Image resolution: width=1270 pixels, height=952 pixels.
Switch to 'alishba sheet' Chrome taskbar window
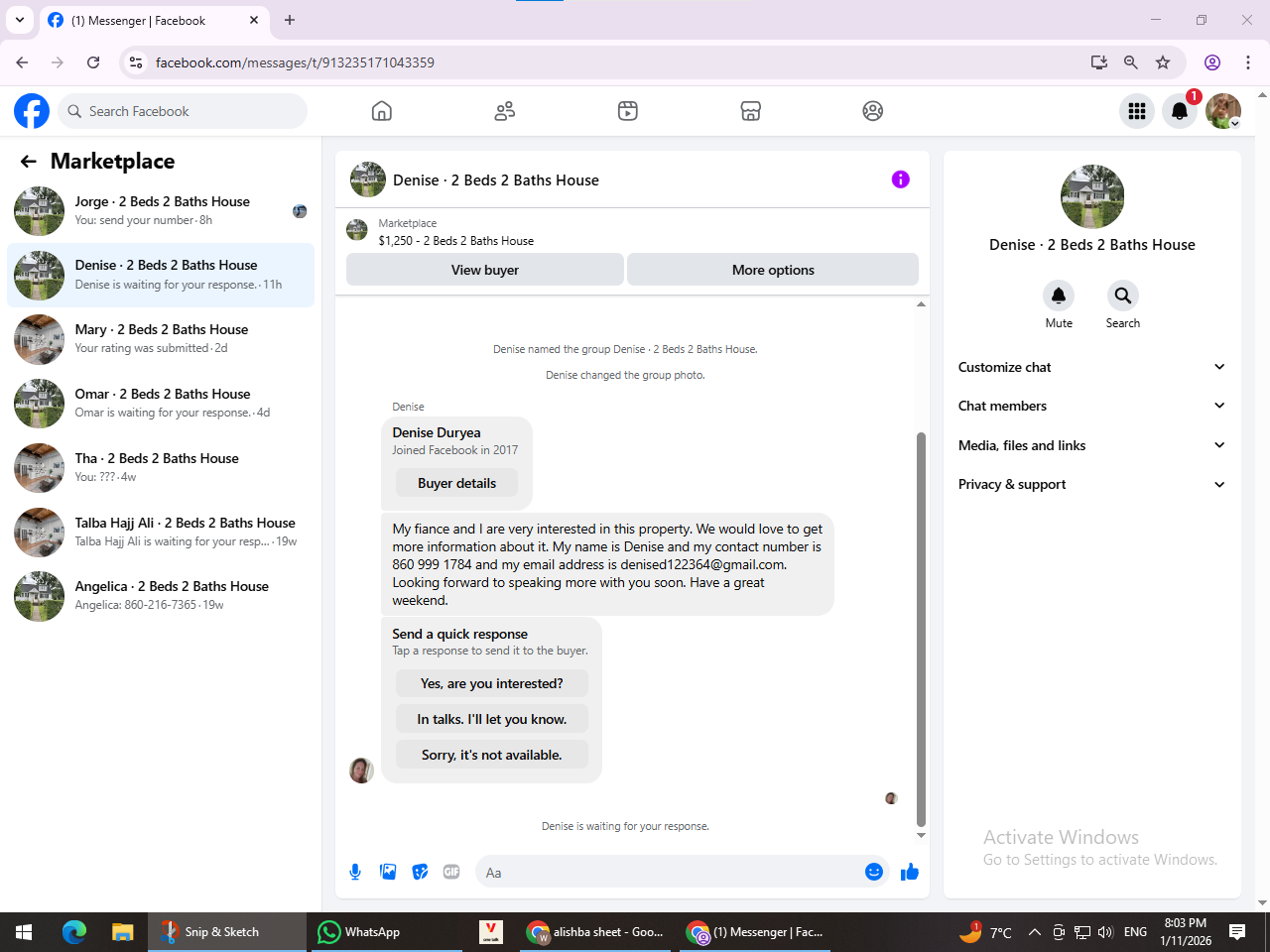point(595,932)
